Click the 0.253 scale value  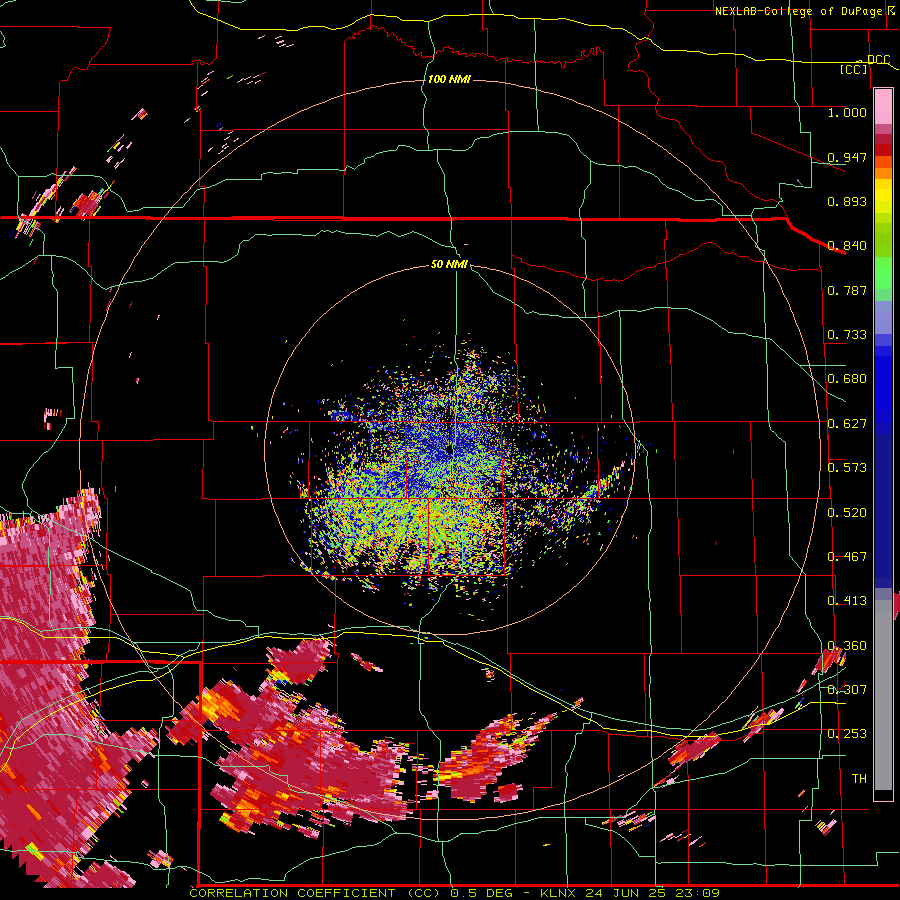[x=847, y=734]
